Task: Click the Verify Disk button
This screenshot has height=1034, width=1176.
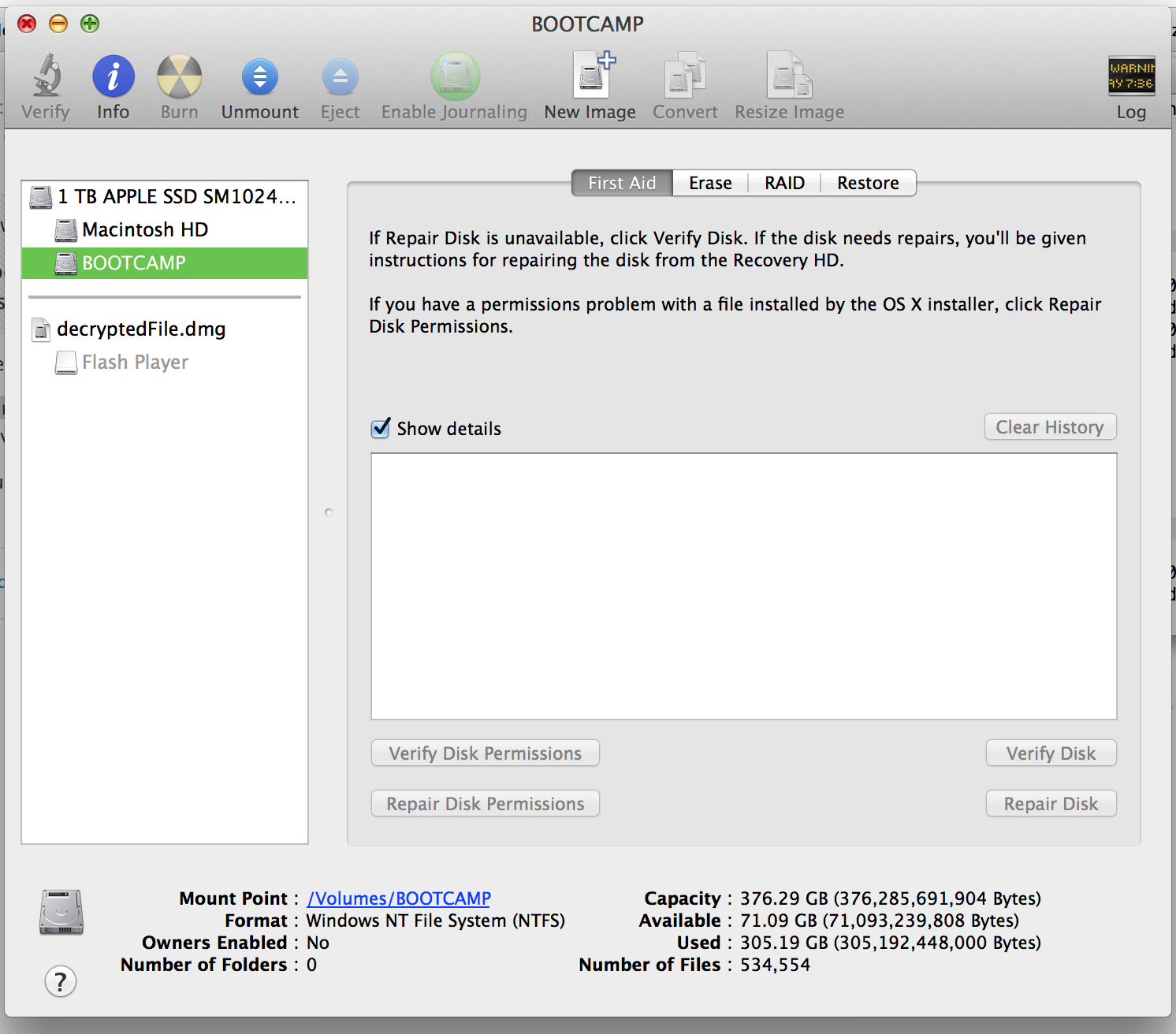Action: pyautogui.click(x=1051, y=753)
